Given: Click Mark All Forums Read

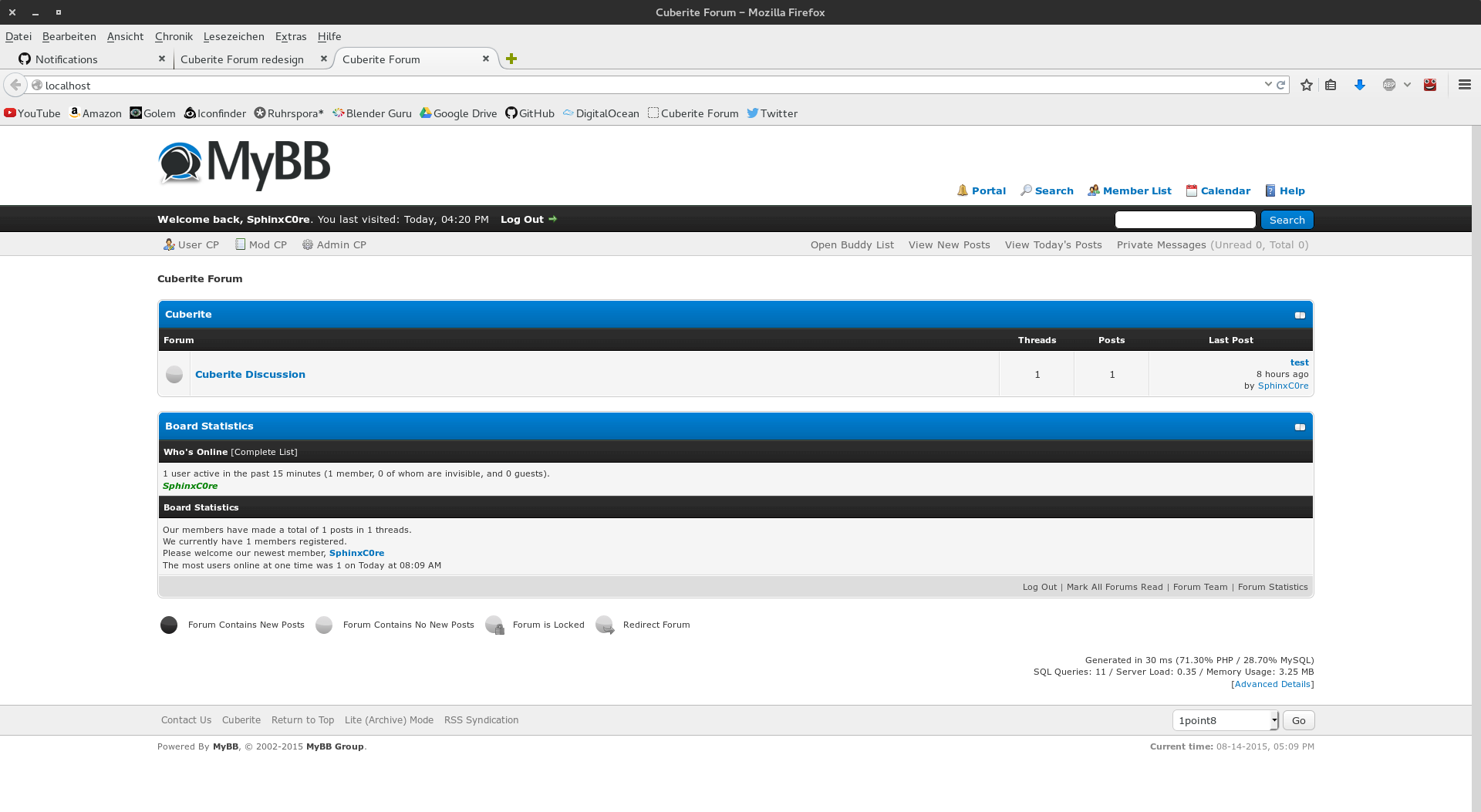Looking at the screenshot, I should 1115,587.
